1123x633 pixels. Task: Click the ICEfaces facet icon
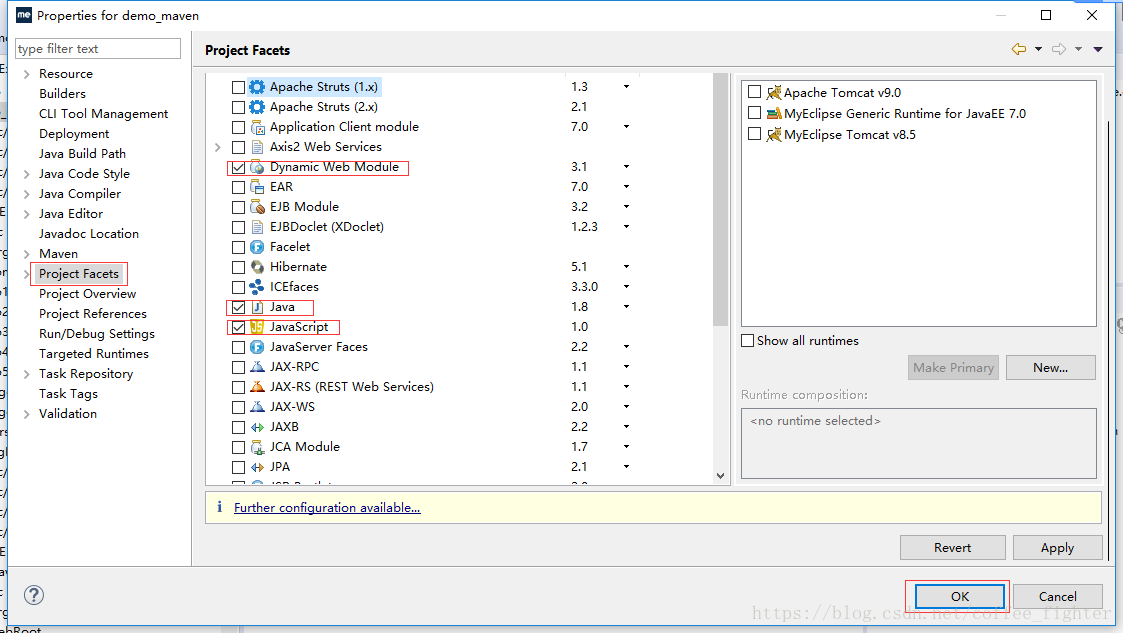point(257,287)
